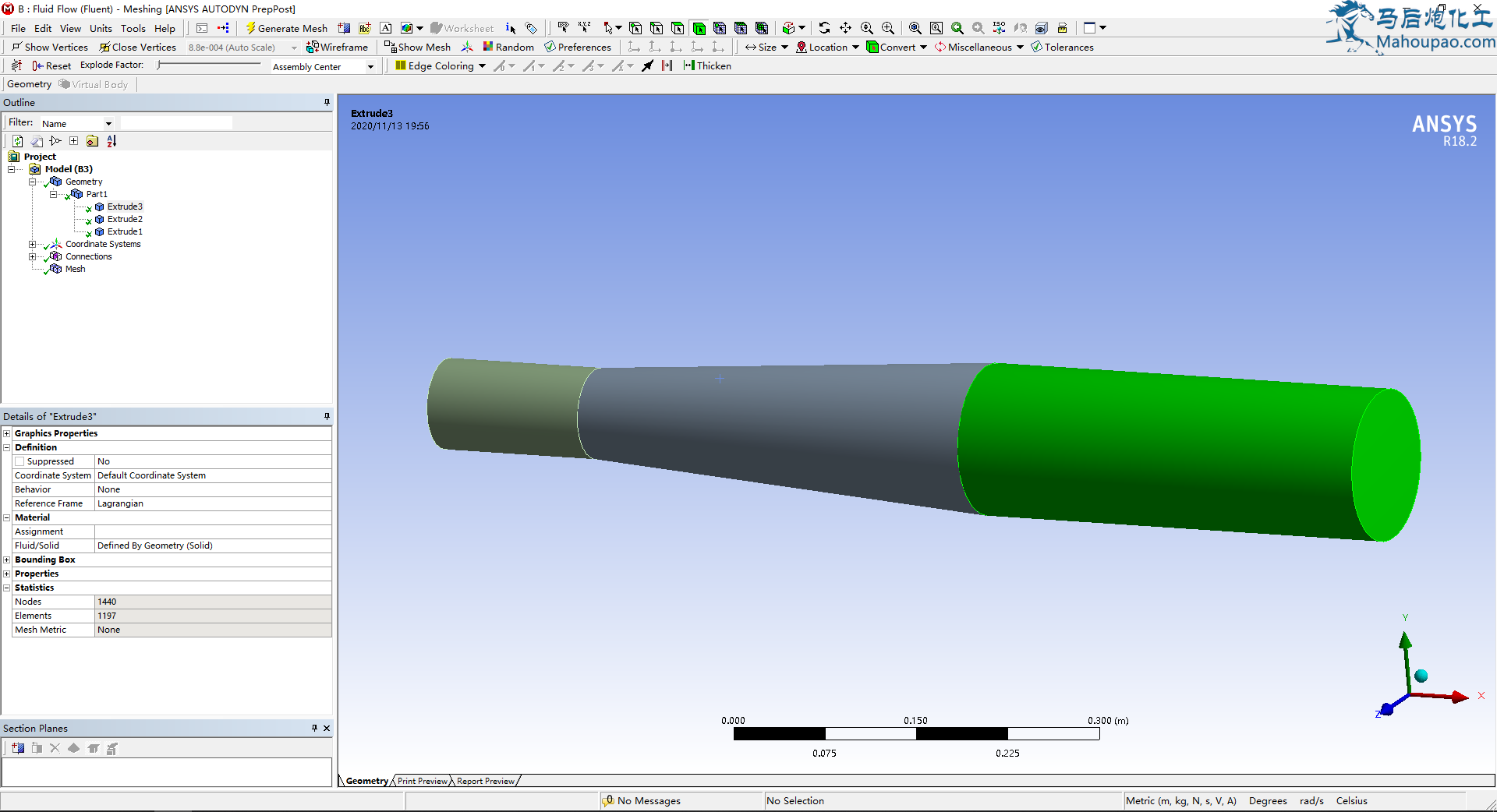Viewport: 1497px width, 812px height.
Task: Click the Tolerances button
Action: point(1062,47)
